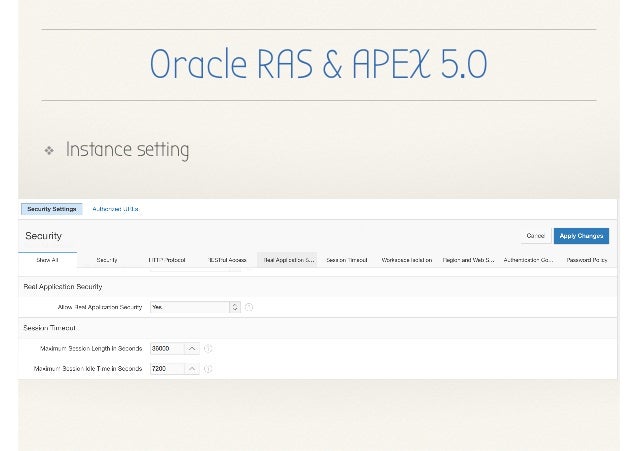Open the HTTP Protocol tab
The width and height of the screenshot is (638, 451).
(x=166, y=260)
